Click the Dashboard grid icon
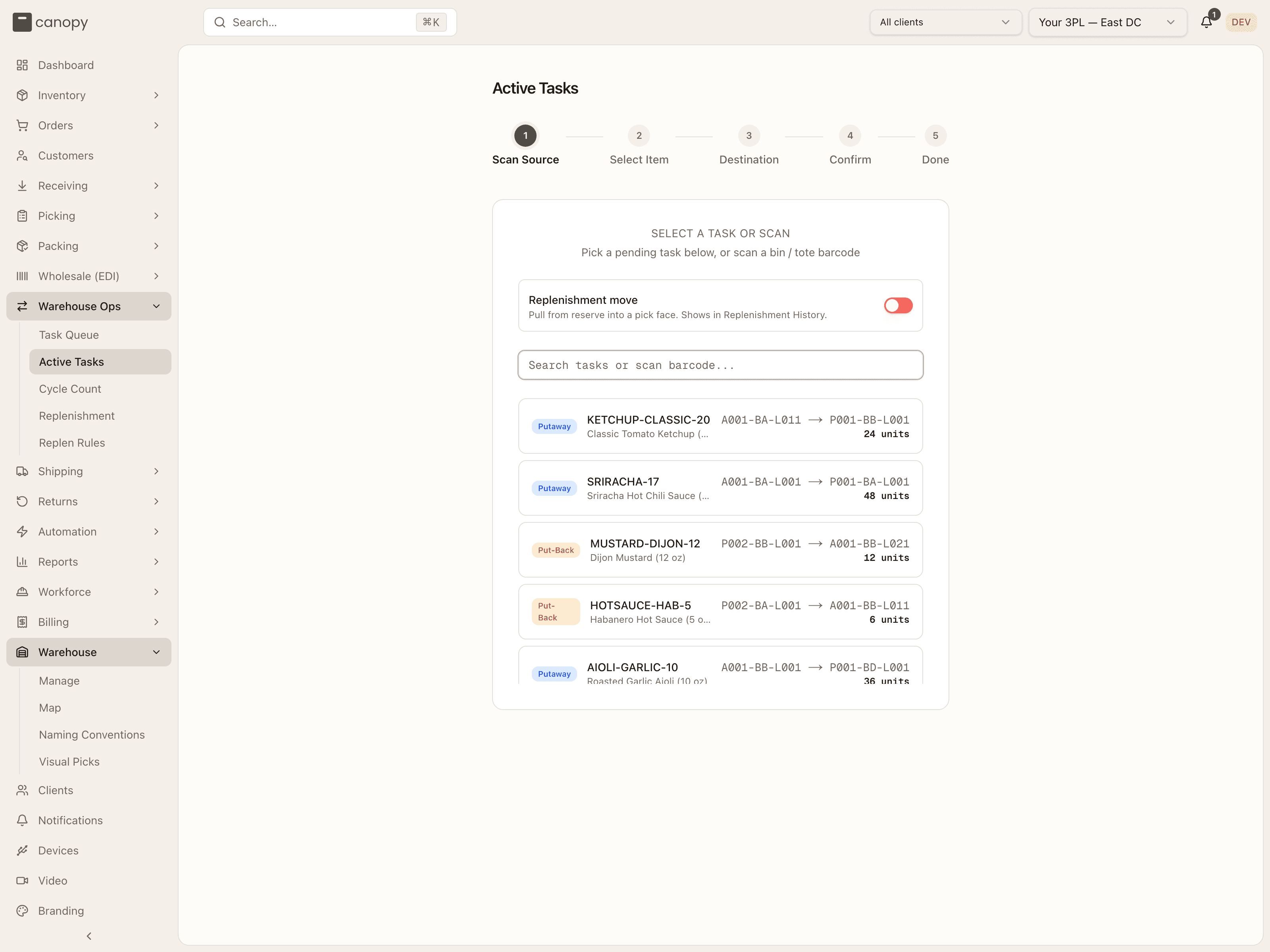 tap(22, 65)
